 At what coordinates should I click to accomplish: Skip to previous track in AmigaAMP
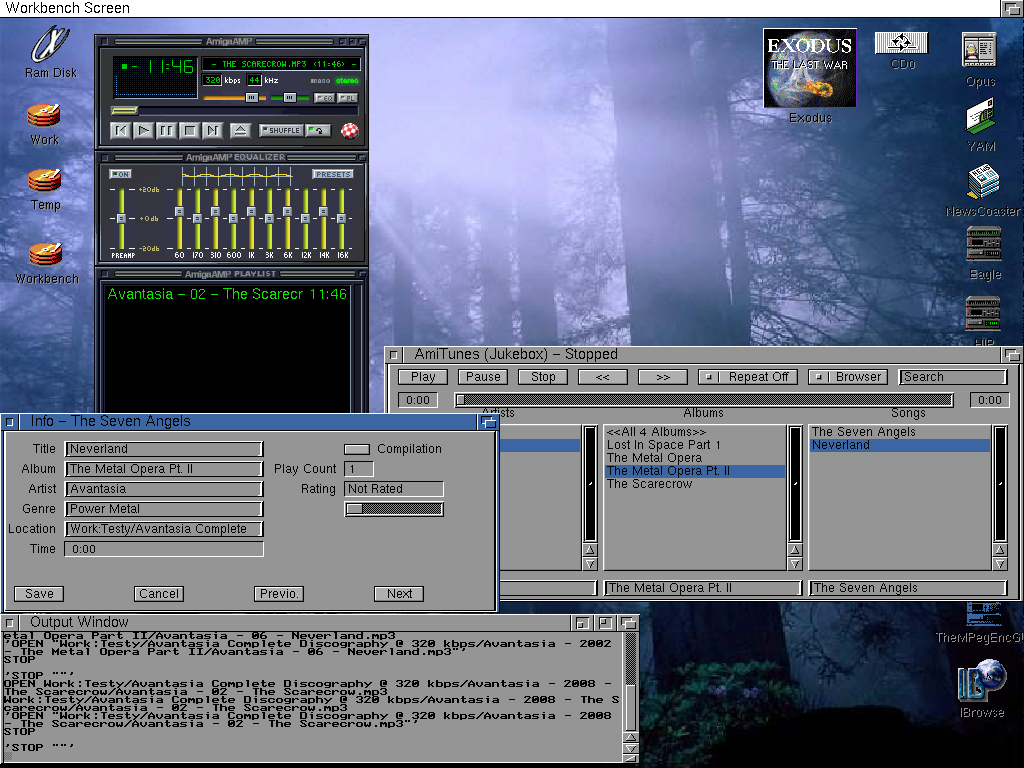121,131
